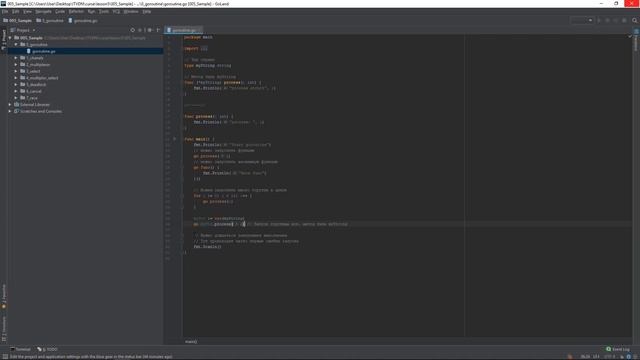The image size is (640, 360).
Task: Collapse the 1_goroutine folder
Action: 16,44
